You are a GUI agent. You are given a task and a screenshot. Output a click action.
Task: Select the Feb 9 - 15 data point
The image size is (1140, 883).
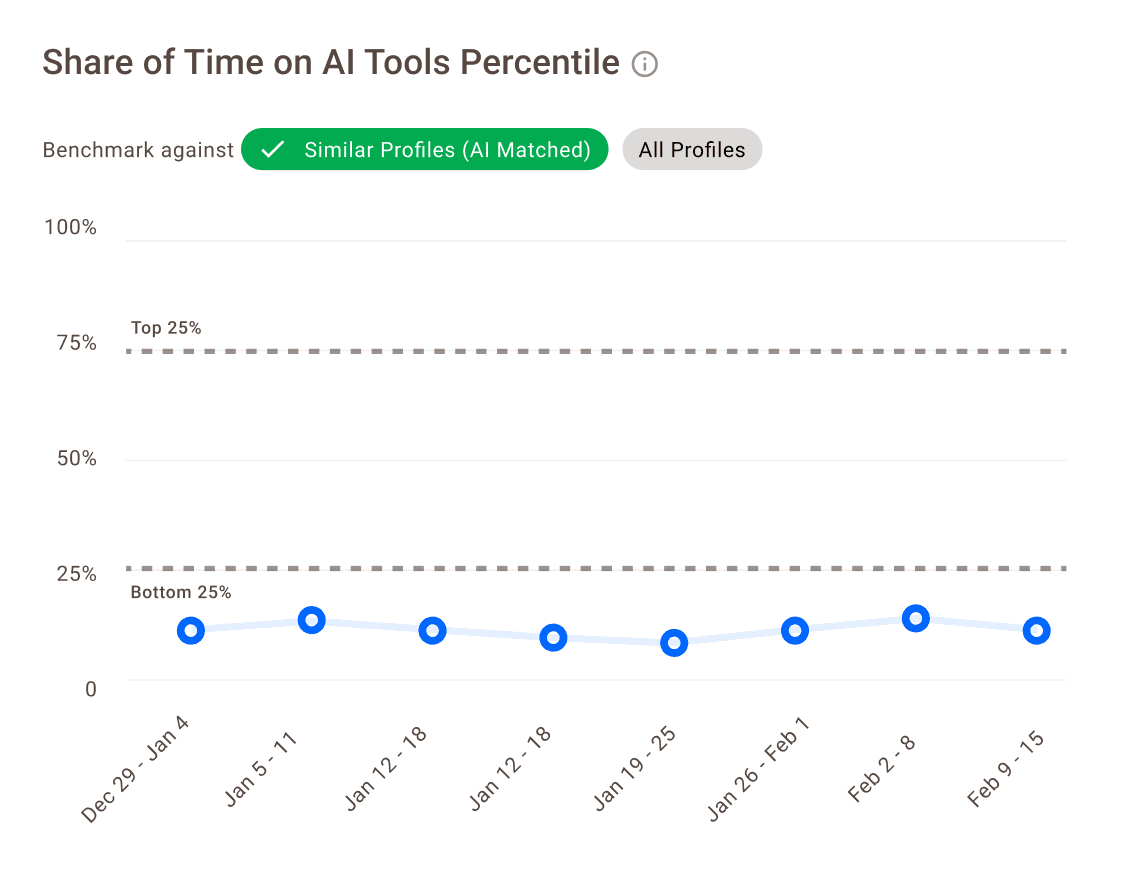click(x=1036, y=631)
